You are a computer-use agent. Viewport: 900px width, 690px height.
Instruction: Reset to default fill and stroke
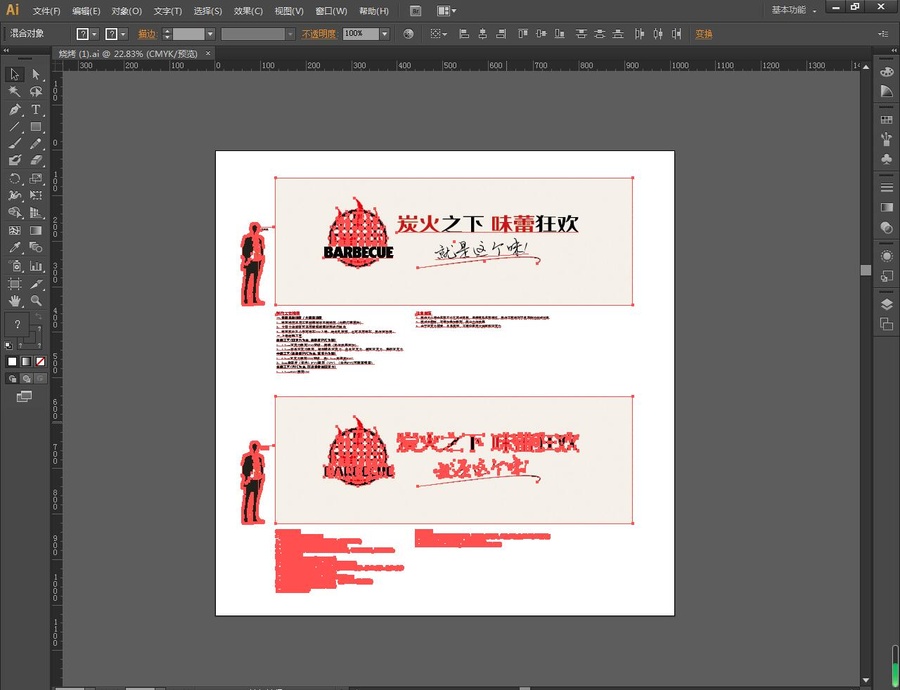pos(9,346)
